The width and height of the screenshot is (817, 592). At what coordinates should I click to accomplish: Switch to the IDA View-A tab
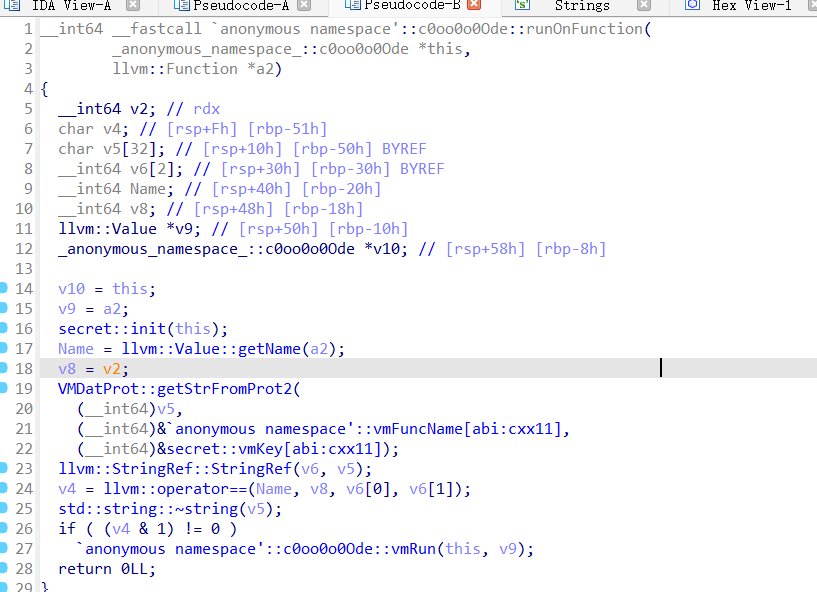pos(71,6)
